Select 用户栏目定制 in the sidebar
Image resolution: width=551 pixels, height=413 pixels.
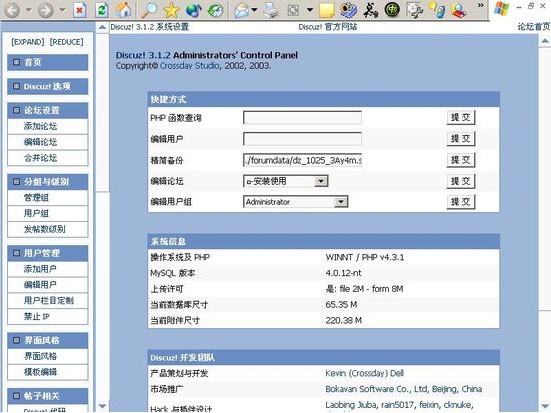click(x=47, y=301)
